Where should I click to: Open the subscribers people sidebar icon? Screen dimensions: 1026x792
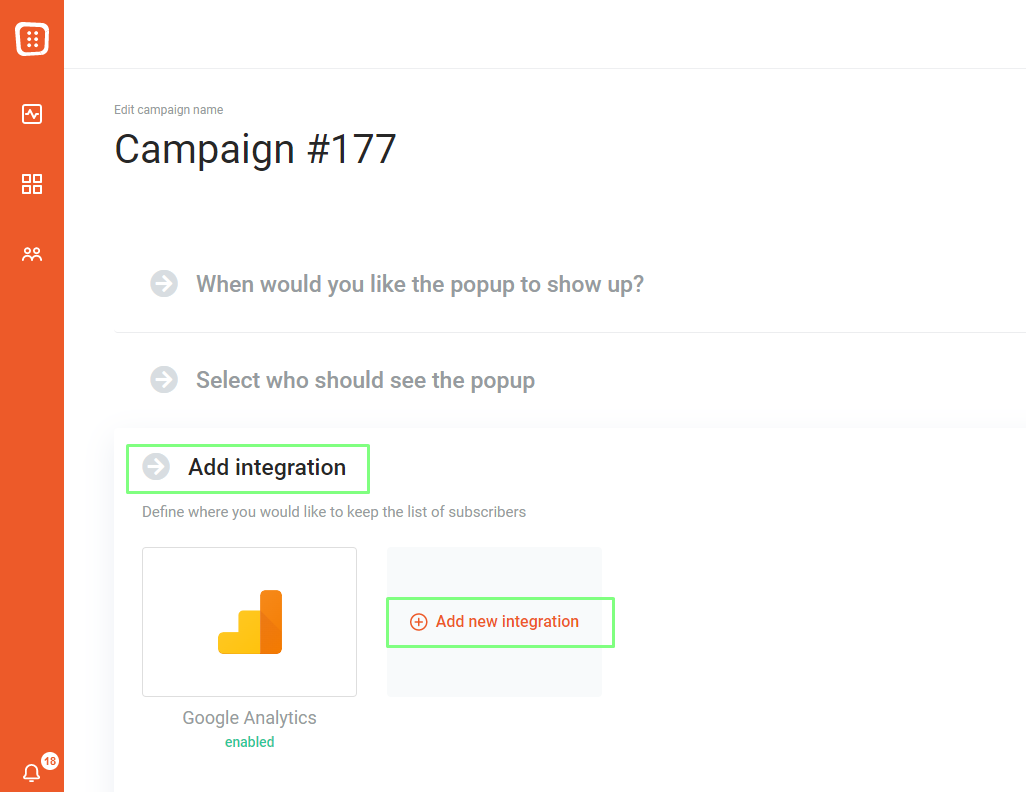click(32, 254)
